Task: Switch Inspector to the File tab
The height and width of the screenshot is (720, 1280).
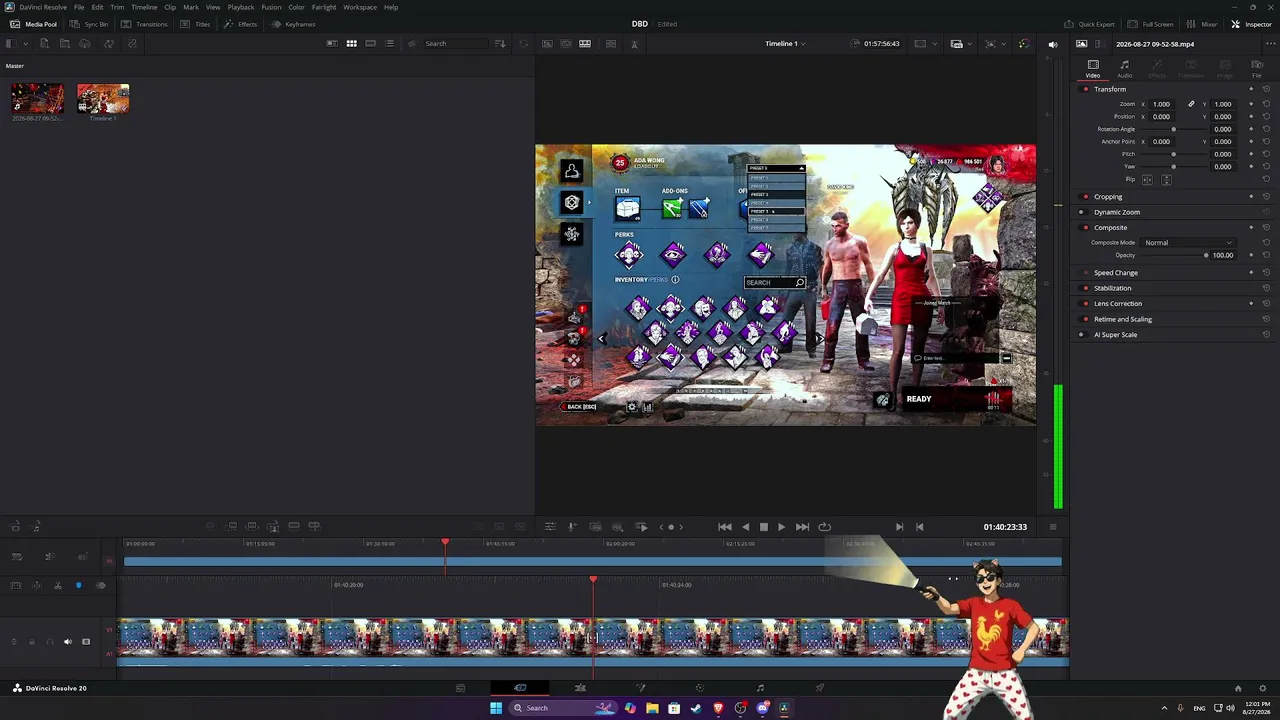Action: click(1257, 68)
